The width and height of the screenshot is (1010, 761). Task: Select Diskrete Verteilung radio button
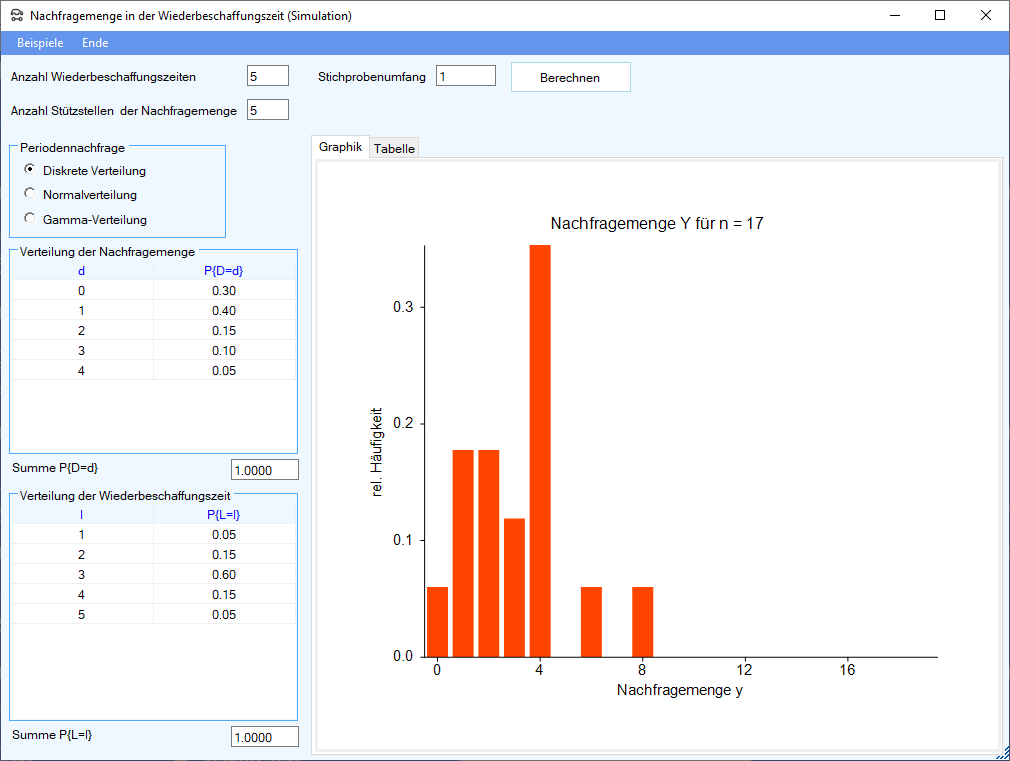[x=30, y=170]
